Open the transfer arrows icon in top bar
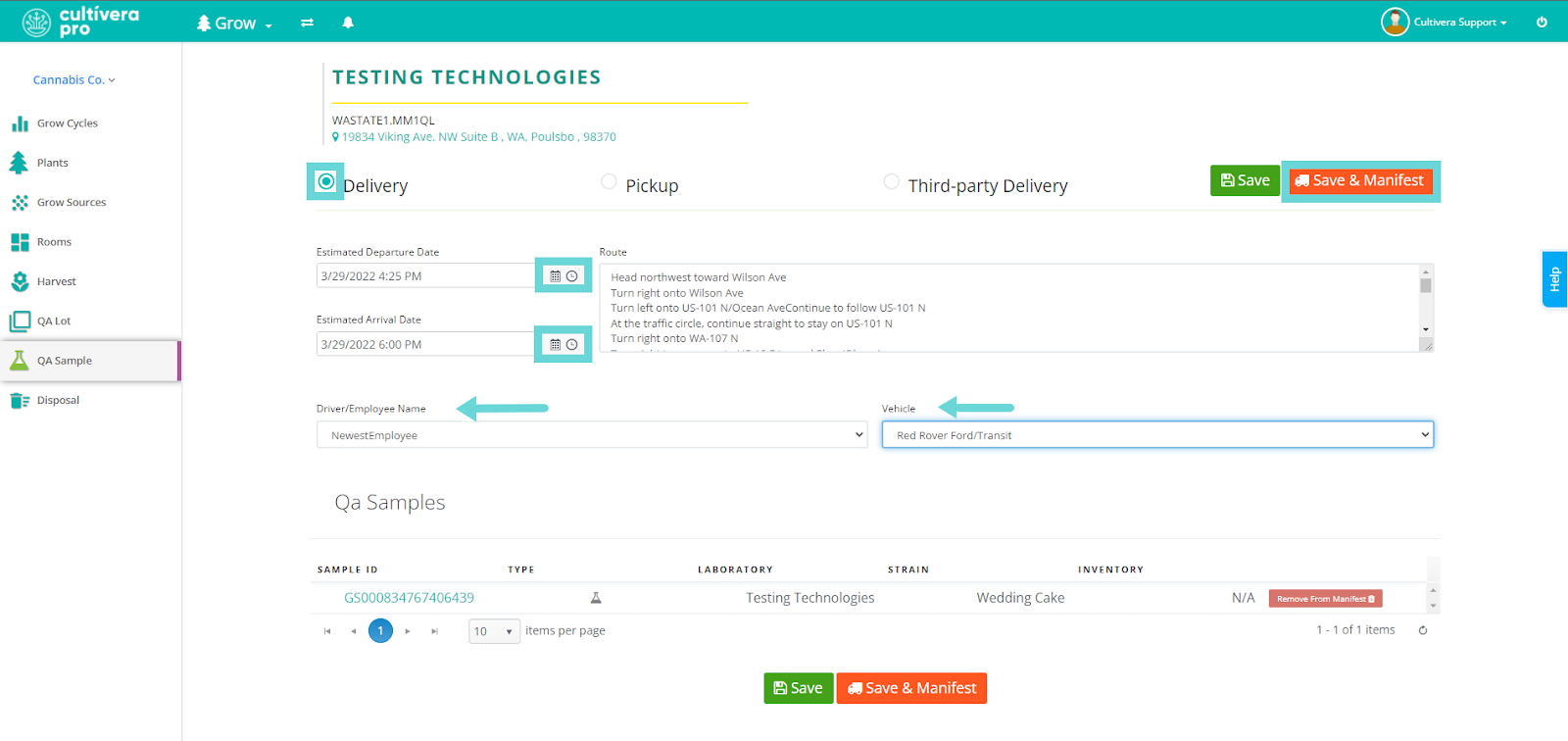 pyautogui.click(x=307, y=23)
